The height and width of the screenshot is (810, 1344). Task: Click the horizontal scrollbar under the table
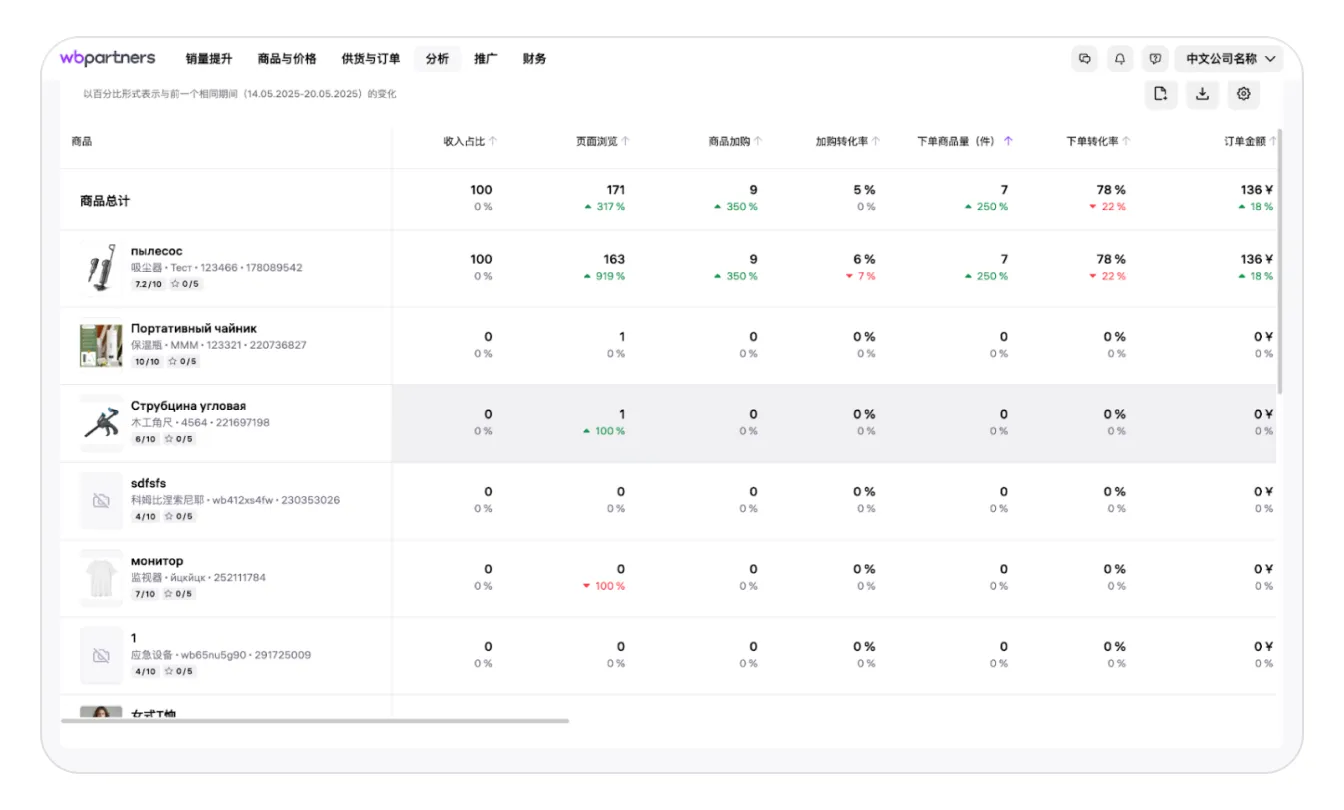click(x=315, y=720)
